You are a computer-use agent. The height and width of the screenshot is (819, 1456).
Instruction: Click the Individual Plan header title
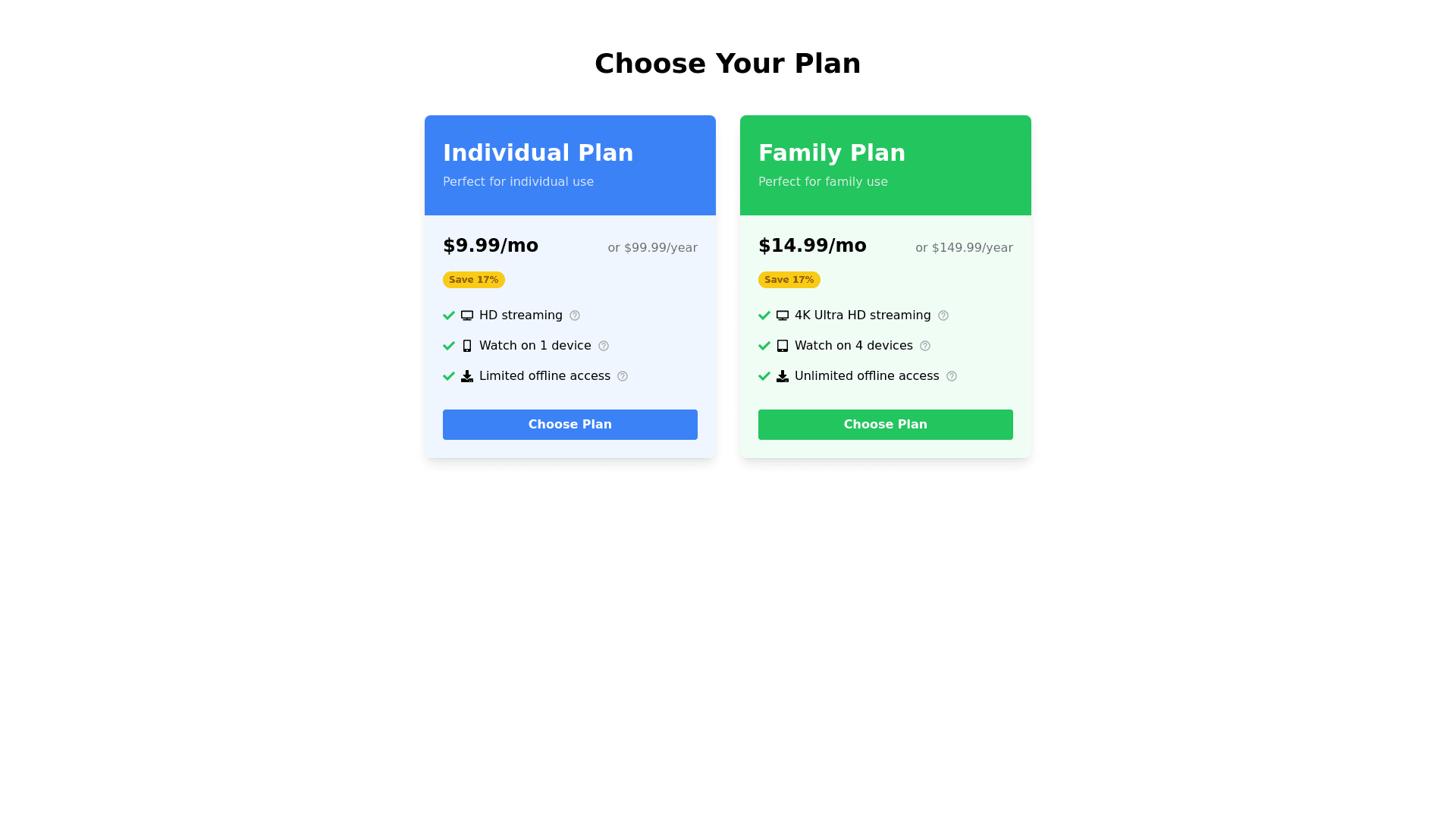(538, 153)
